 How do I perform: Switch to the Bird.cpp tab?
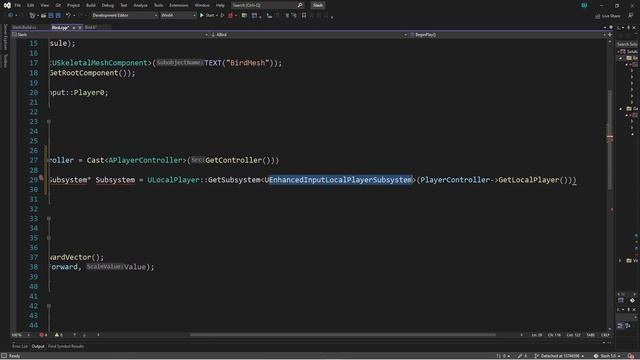(60, 27)
